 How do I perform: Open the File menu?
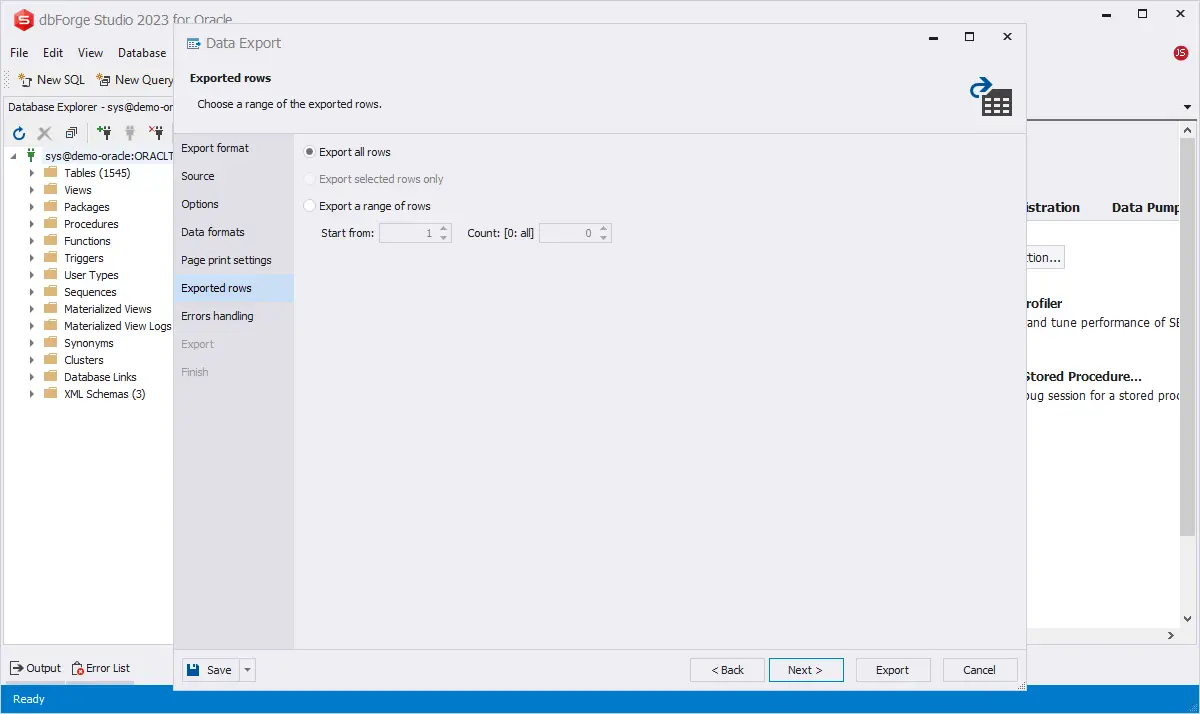19,53
